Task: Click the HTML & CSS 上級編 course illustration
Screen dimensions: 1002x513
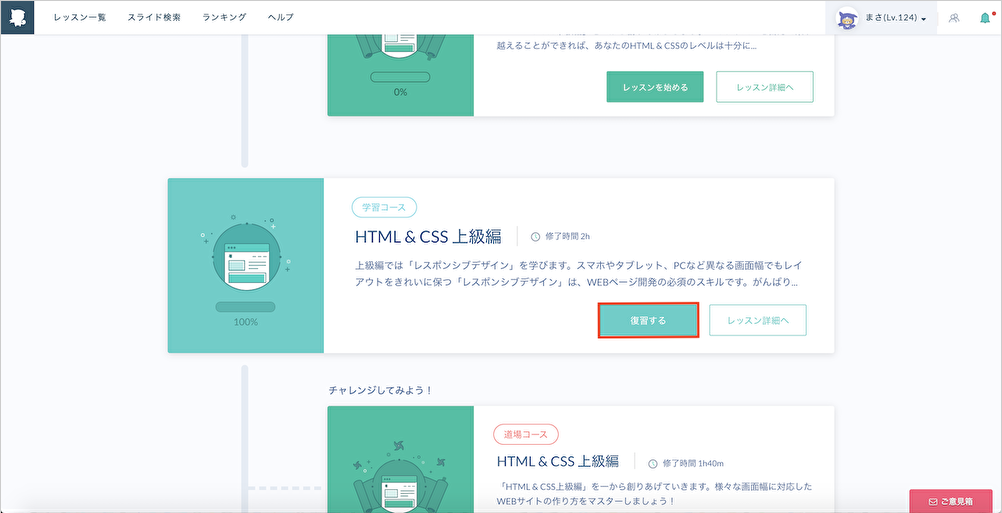Action: point(245,254)
